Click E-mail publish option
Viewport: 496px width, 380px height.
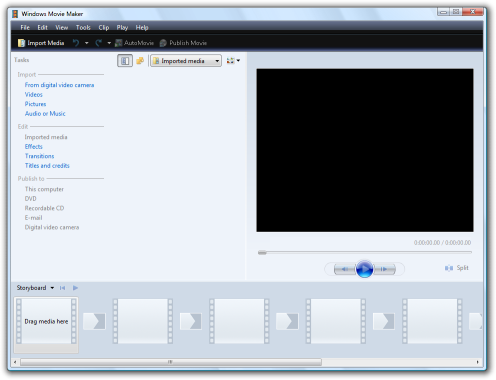coord(33,218)
